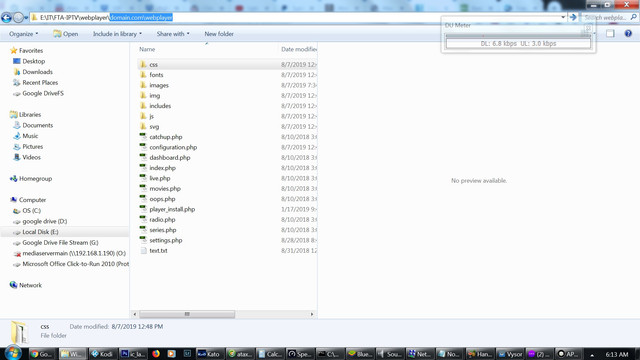Screen dimensions: 640x360
Task: Select the js folder icon
Action: point(143,116)
